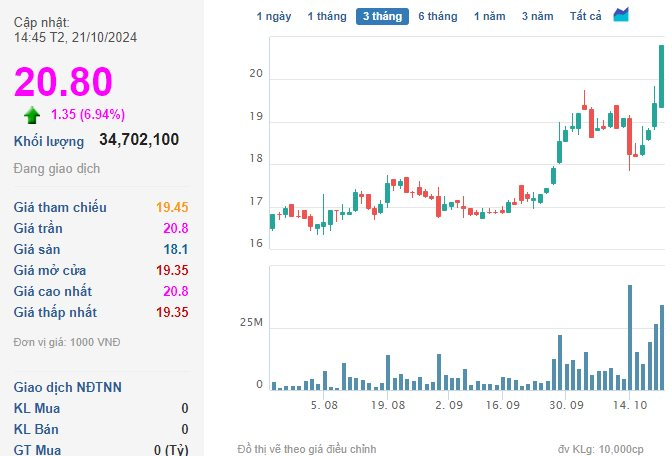Switch chart to 1 ngày range
The height and width of the screenshot is (456, 672).
tap(274, 16)
